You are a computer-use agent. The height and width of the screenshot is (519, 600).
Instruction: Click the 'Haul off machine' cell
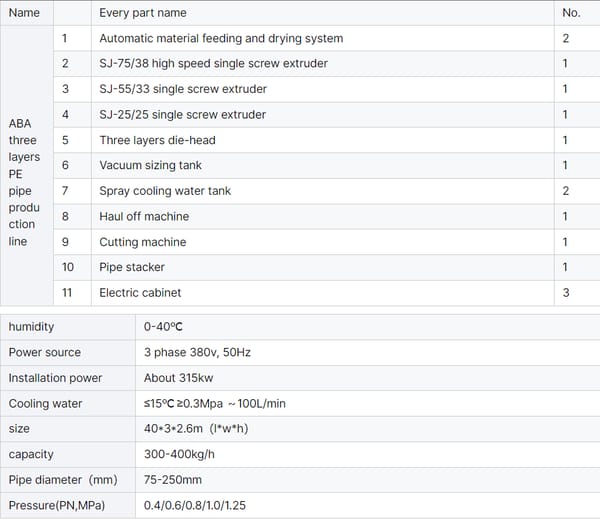pyautogui.click(x=144, y=216)
